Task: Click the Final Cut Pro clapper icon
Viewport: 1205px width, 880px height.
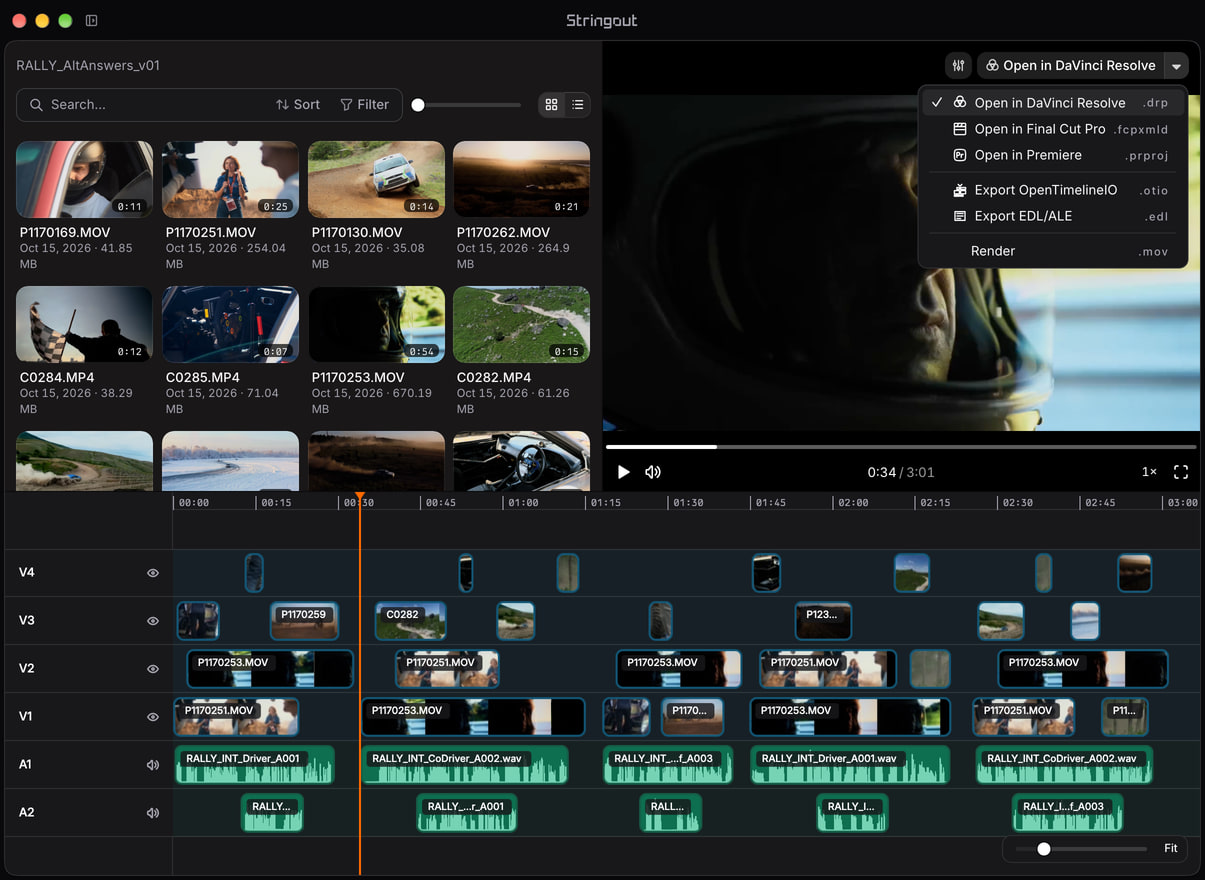Action: point(959,129)
